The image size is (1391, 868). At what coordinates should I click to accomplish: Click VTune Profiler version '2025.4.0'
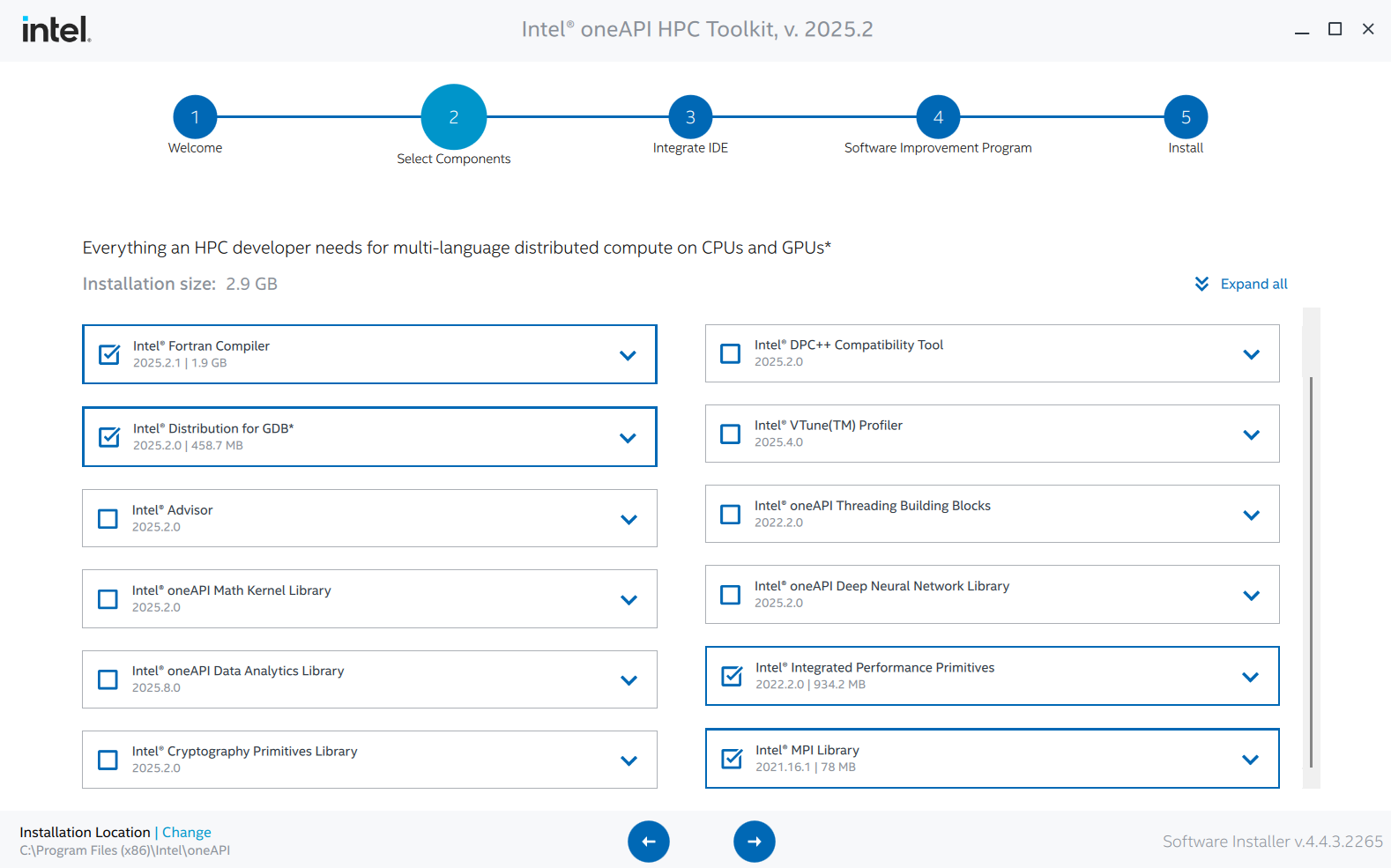pos(778,442)
